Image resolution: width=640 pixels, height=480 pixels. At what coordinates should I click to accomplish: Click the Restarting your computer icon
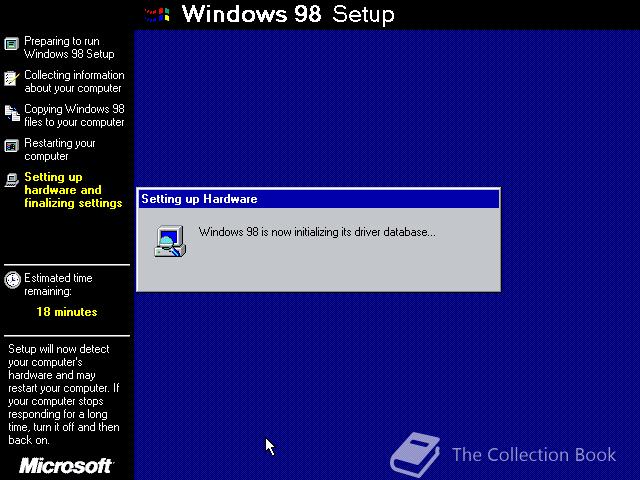pyautogui.click(x=11, y=146)
